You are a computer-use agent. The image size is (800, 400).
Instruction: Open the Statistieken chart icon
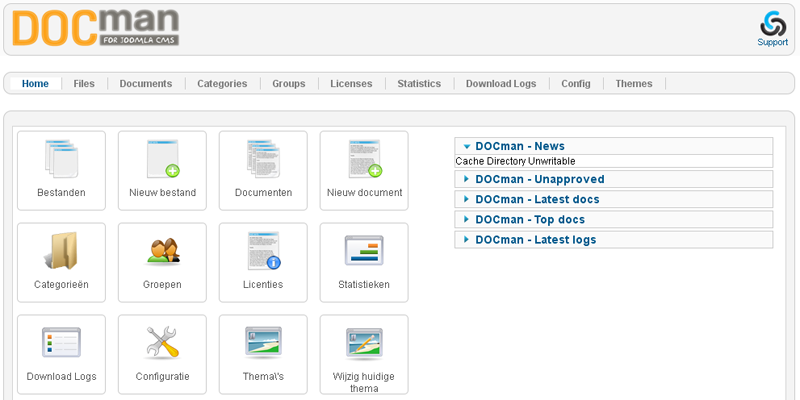pos(364,251)
